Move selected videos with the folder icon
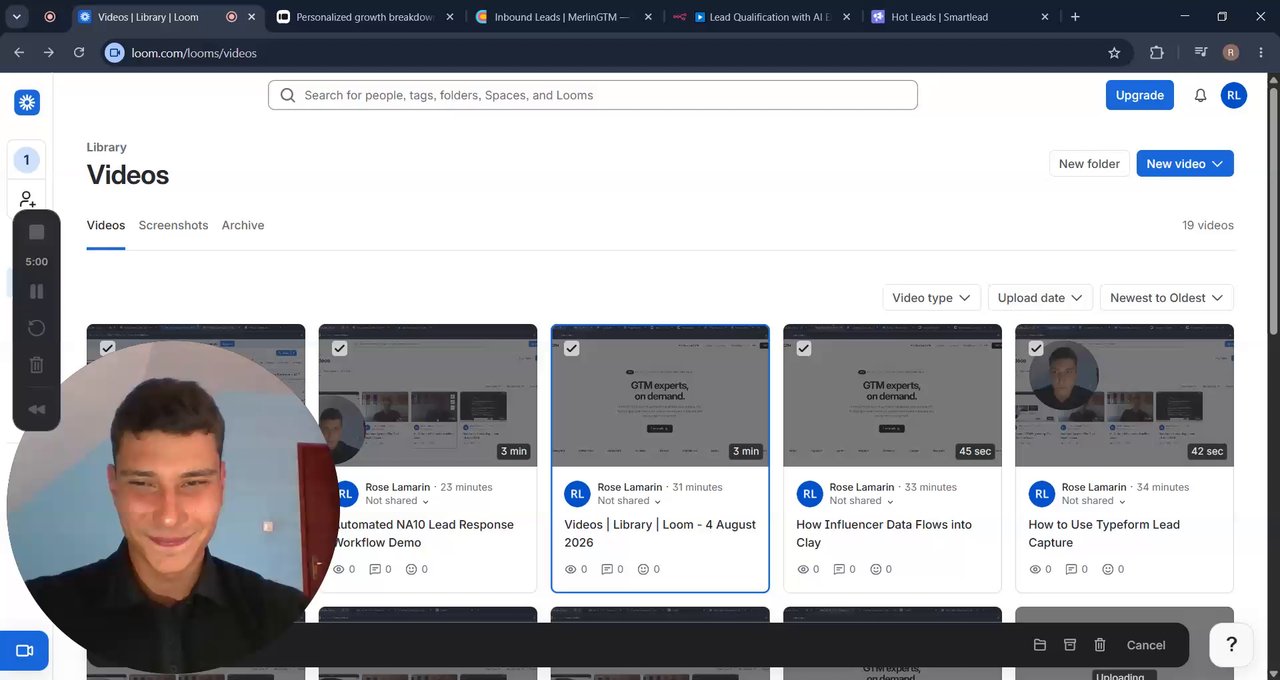 coord(1040,645)
